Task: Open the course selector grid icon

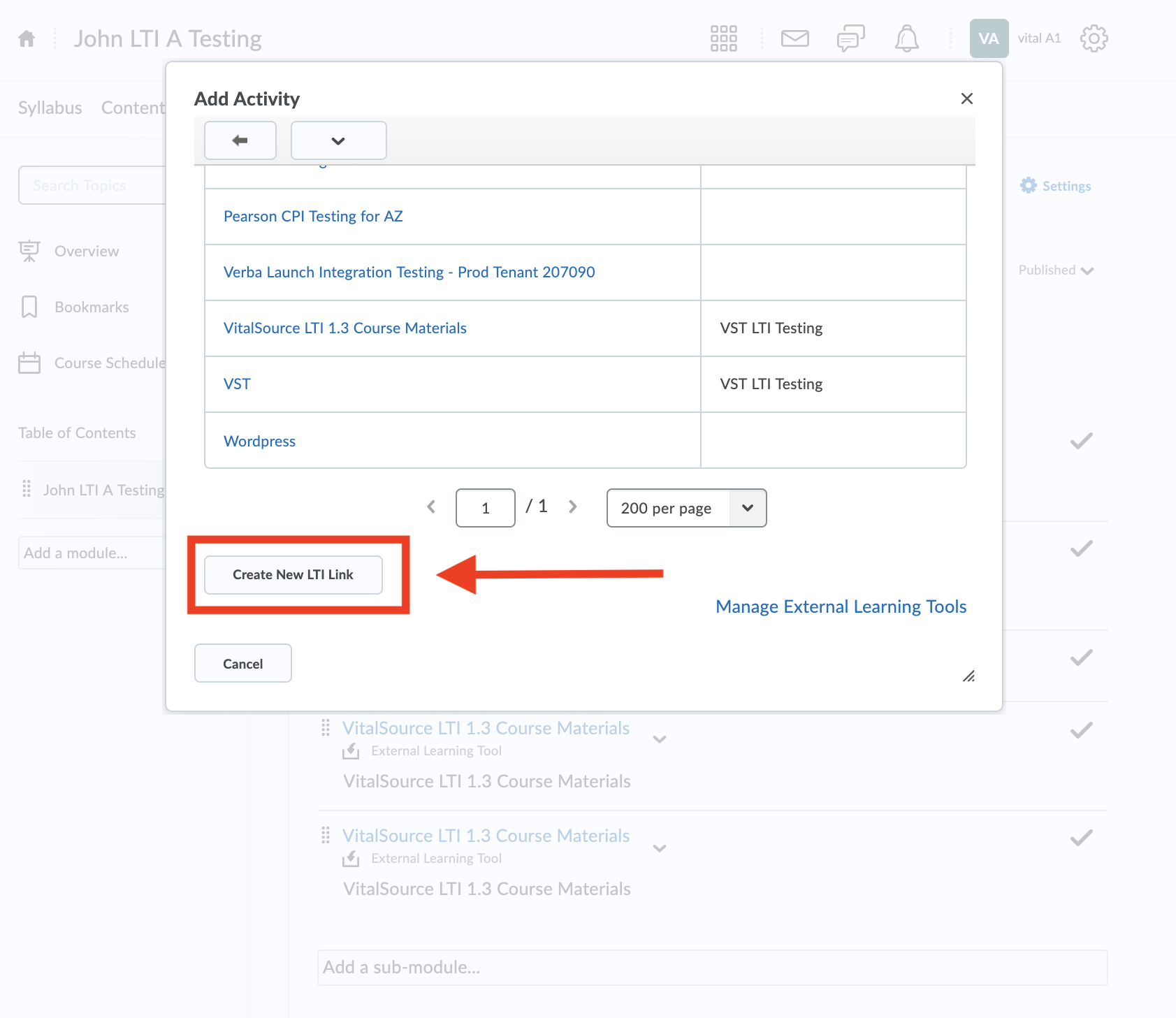Action: coord(723,38)
